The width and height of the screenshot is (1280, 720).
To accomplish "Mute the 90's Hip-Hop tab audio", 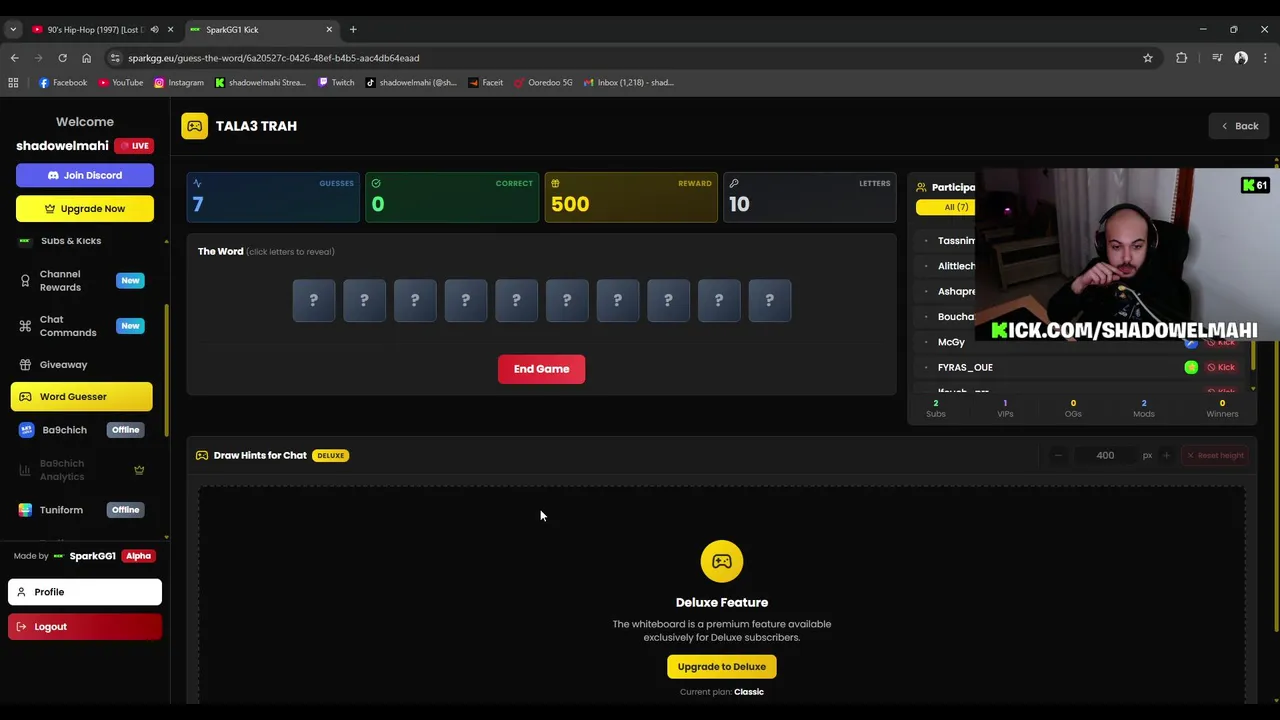I will (x=154, y=30).
